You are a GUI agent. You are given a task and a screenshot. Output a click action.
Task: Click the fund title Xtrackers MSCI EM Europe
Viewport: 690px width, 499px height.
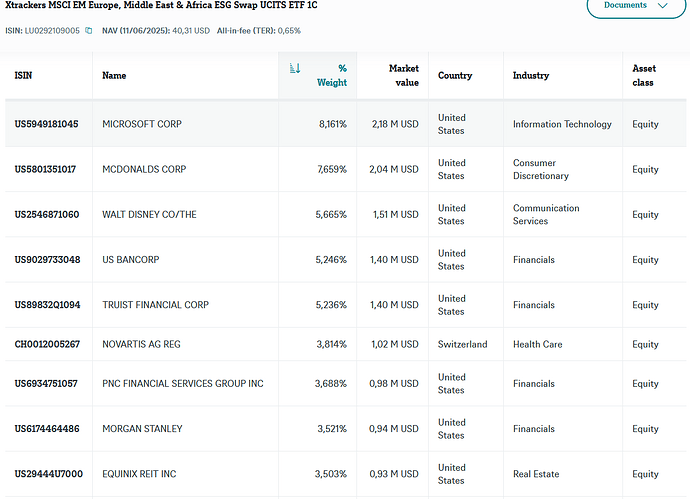pos(161,5)
